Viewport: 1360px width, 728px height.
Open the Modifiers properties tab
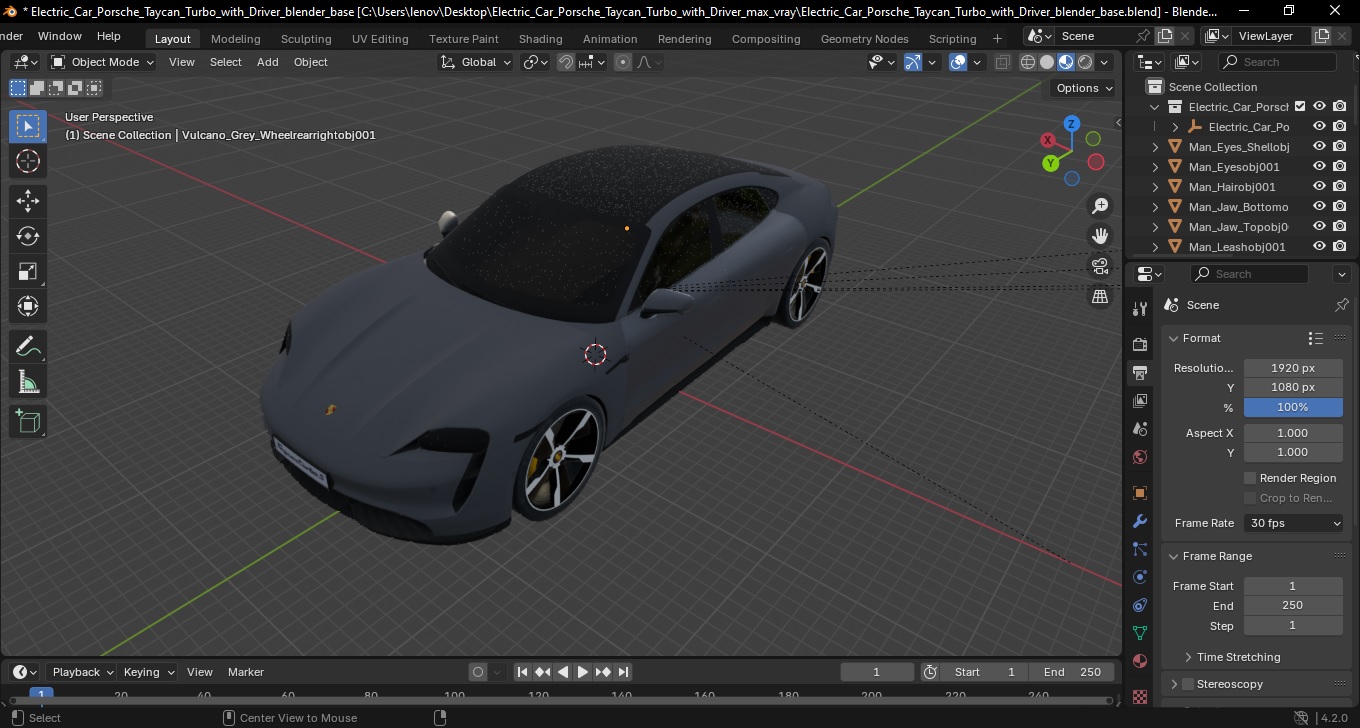click(x=1139, y=521)
